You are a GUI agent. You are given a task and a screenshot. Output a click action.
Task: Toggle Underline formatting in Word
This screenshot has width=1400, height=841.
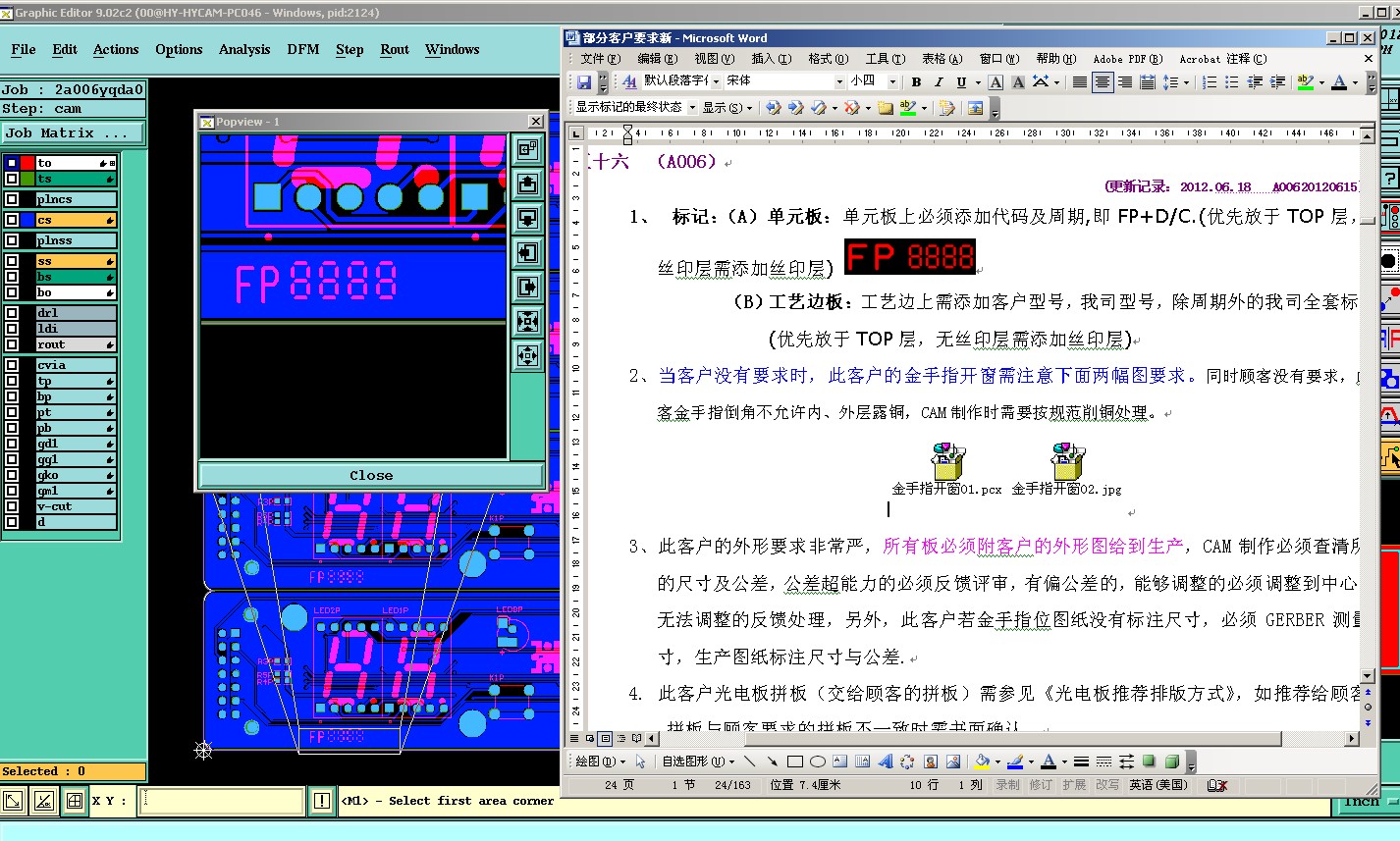click(x=961, y=82)
